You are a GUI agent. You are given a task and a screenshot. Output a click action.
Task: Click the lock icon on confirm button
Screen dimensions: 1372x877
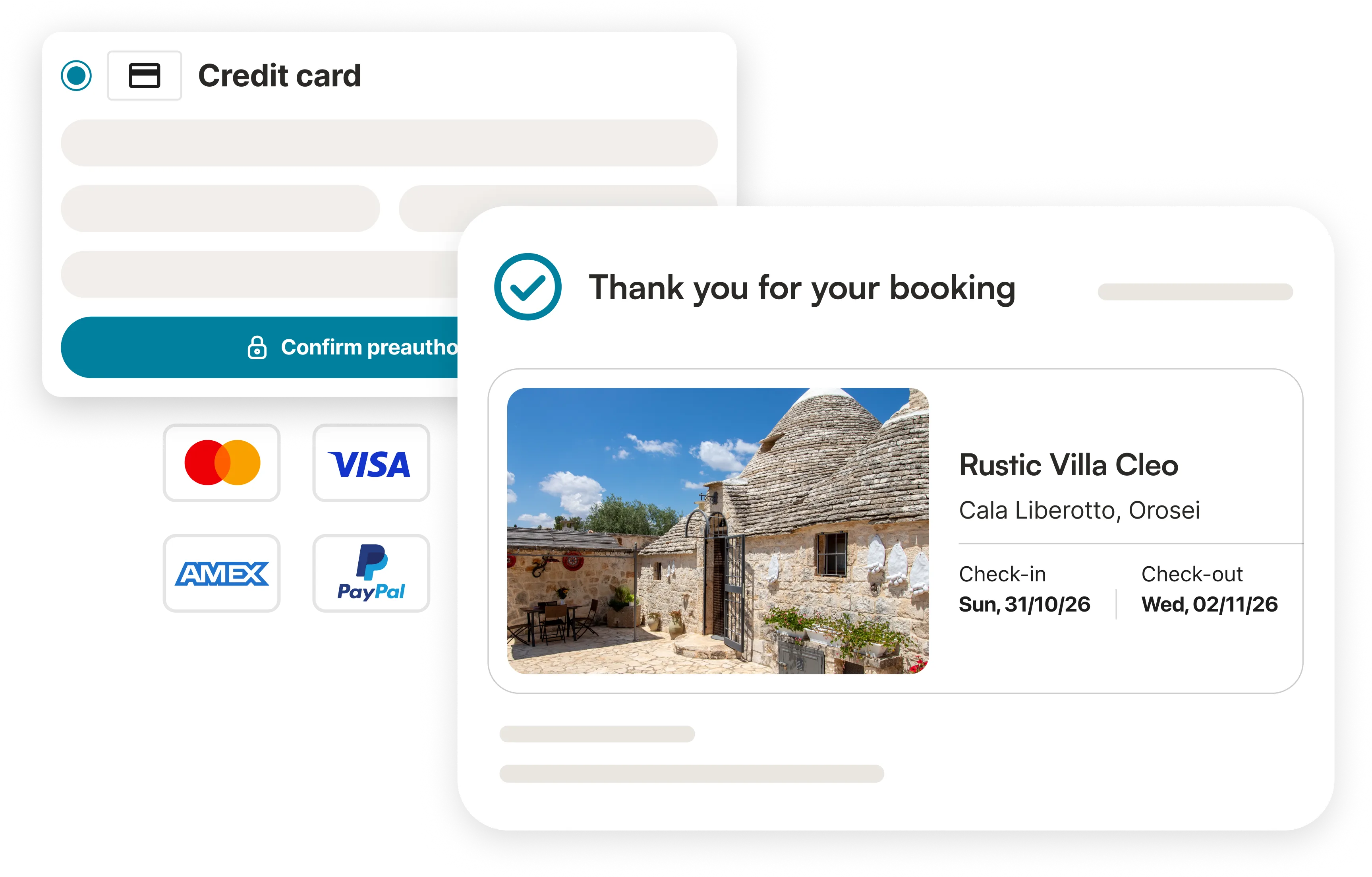257,347
